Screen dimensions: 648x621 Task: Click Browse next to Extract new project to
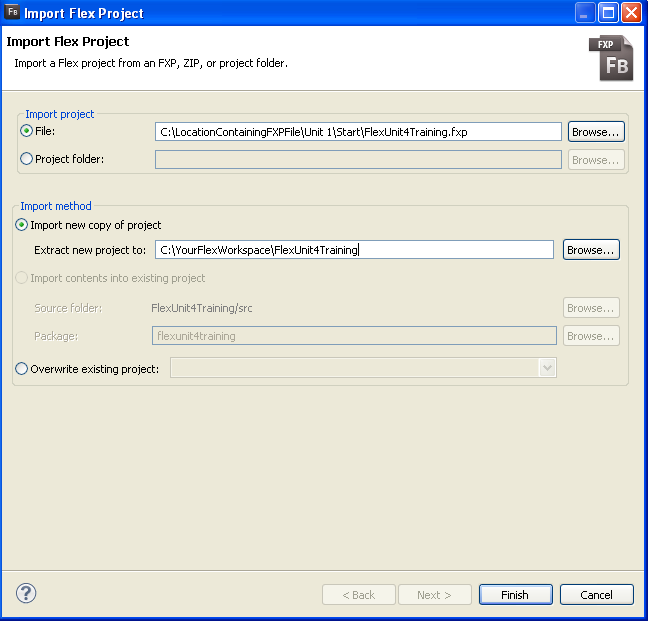pos(591,250)
